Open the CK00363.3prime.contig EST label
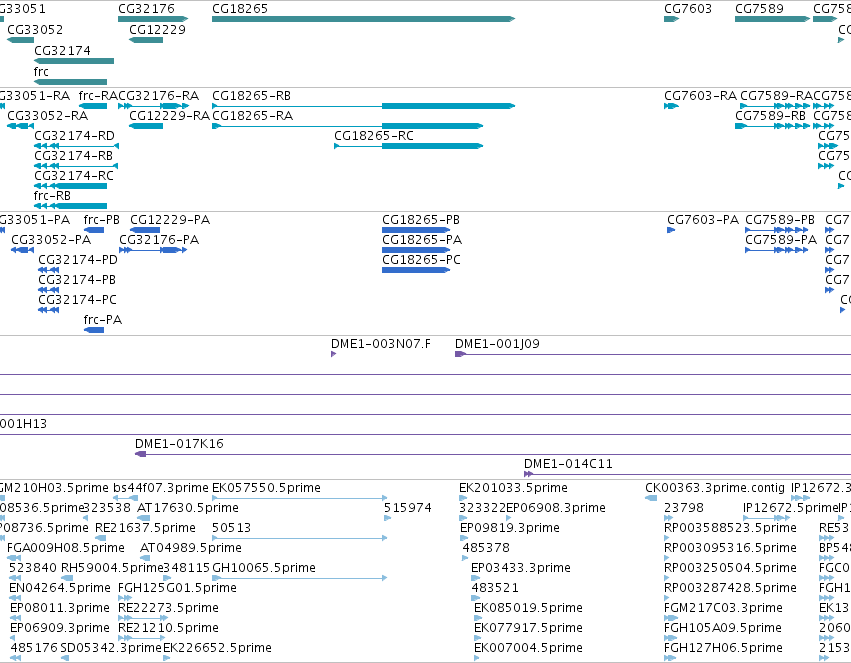The width and height of the screenshot is (851, 663). click(715, 488)
